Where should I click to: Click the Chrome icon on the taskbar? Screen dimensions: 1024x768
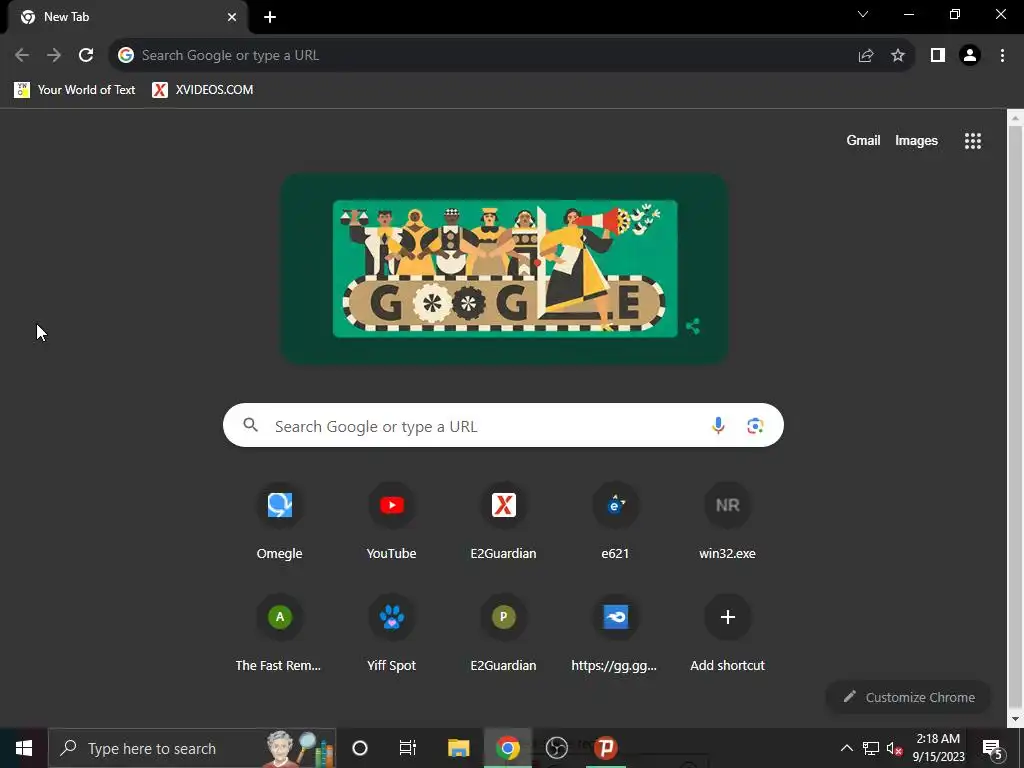coord(508,748)
